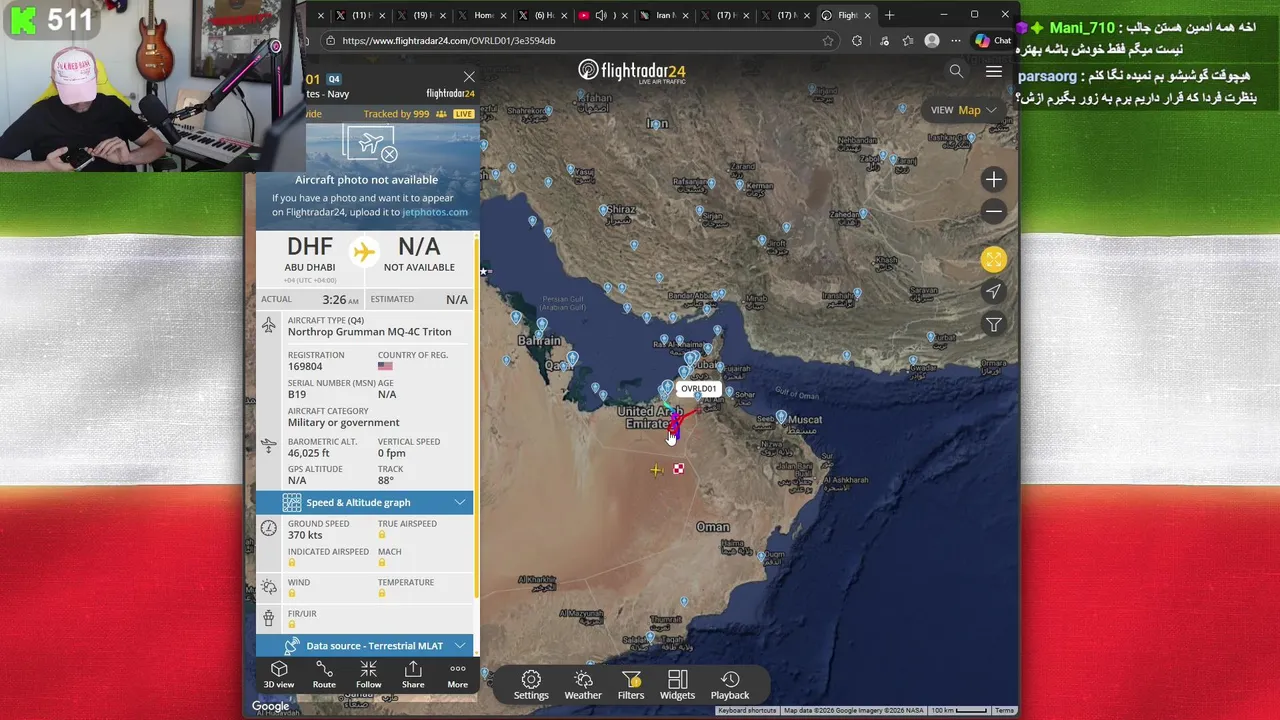Switch to the (19) X browser tab

click(422, 15)
